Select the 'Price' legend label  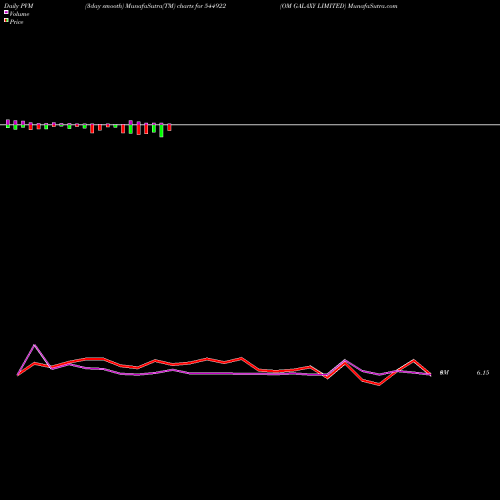(x=16, y=22)
